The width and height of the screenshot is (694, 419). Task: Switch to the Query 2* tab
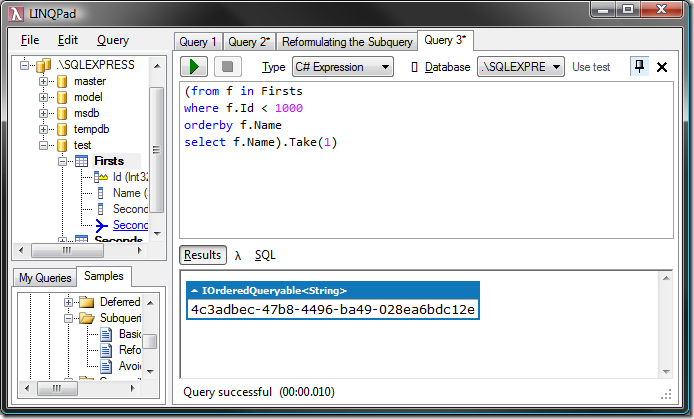pos(249,42)
